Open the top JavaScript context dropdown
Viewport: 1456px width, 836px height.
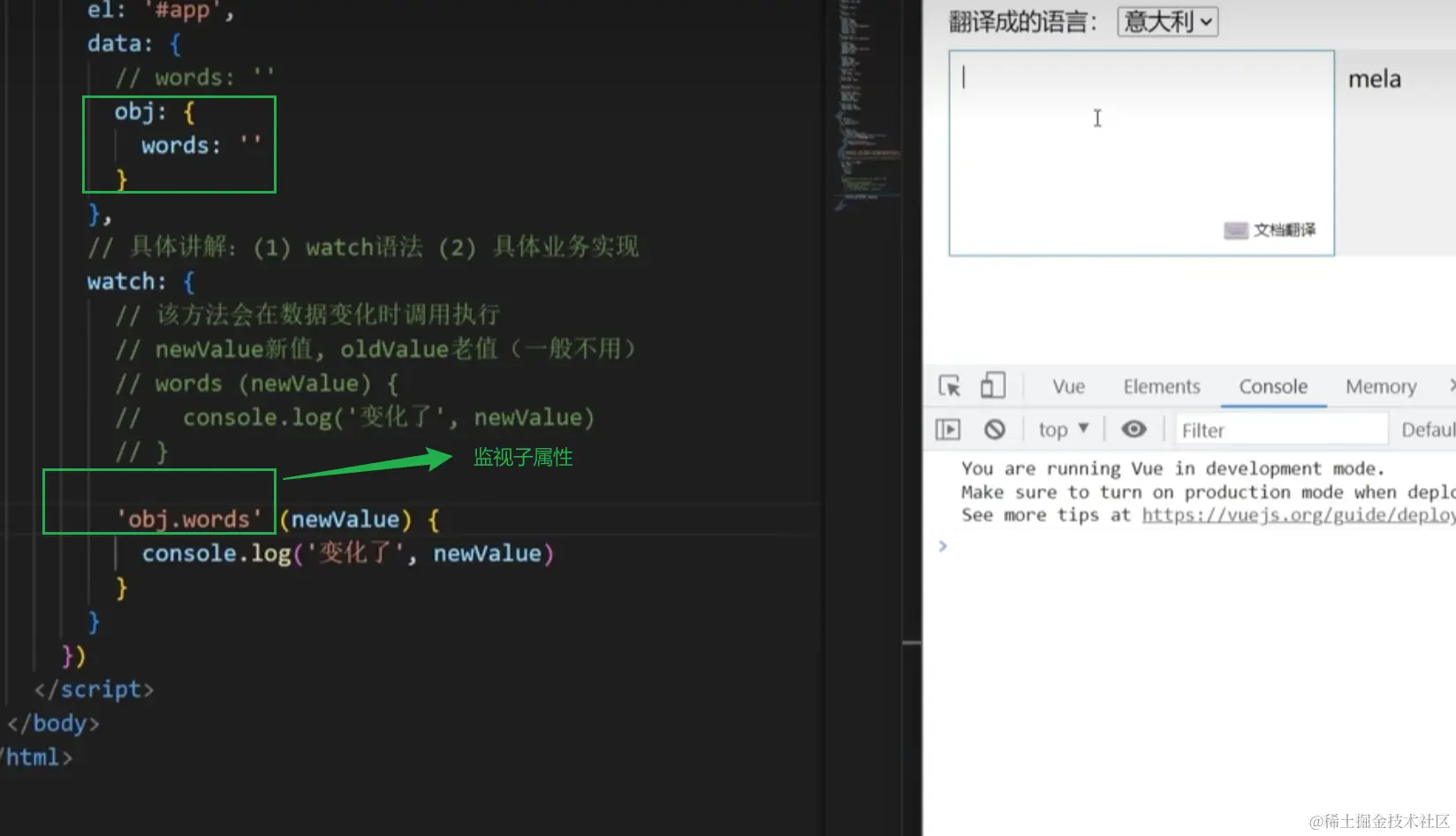click(x=1064, y=429)
